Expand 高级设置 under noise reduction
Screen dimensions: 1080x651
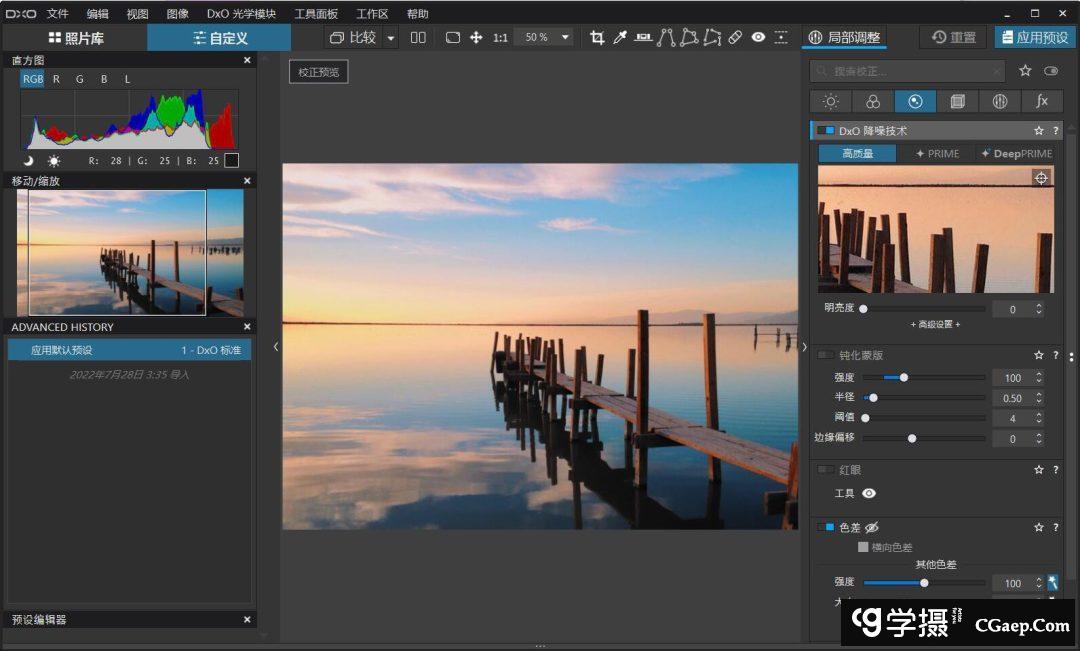[x=935, y=324]
